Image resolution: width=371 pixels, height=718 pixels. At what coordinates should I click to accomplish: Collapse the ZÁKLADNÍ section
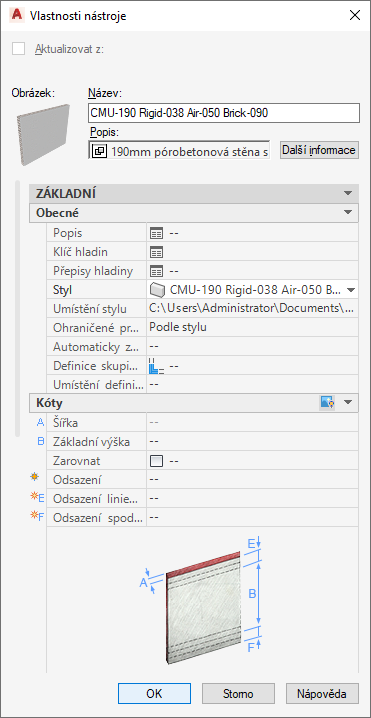click(349, 193)
